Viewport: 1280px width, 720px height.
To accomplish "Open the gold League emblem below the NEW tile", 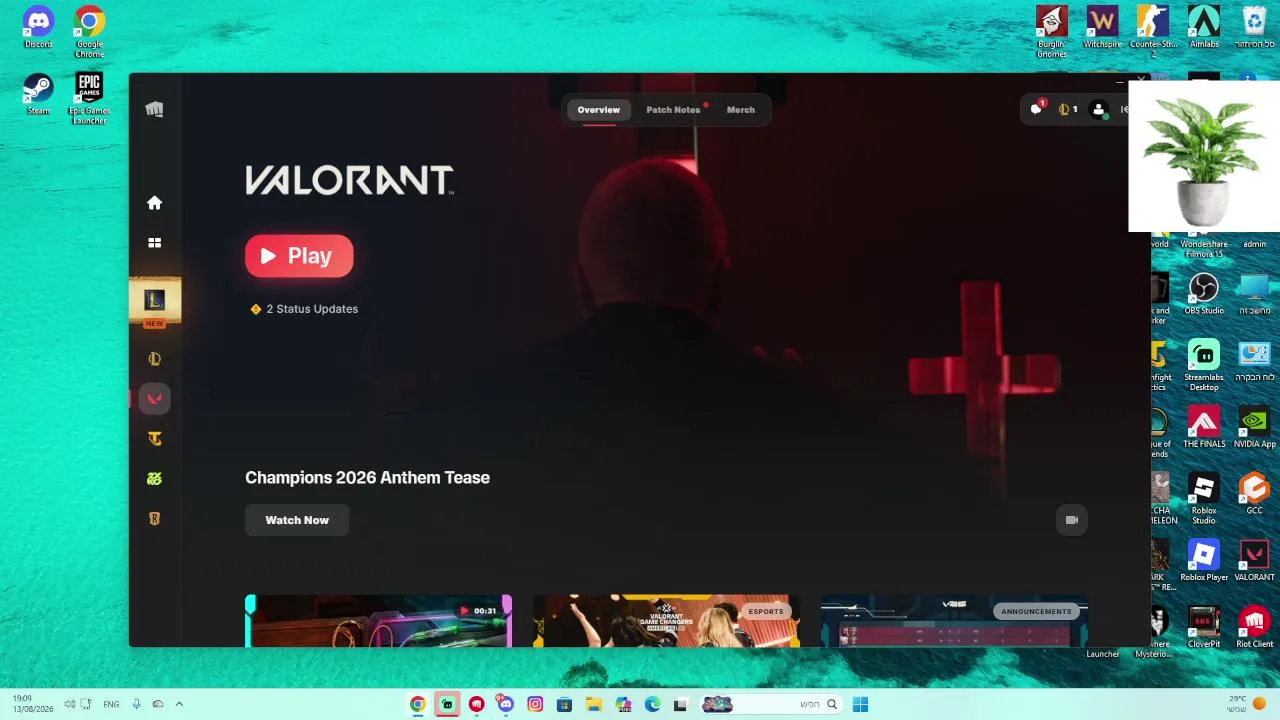I will (x=154, y=359).
